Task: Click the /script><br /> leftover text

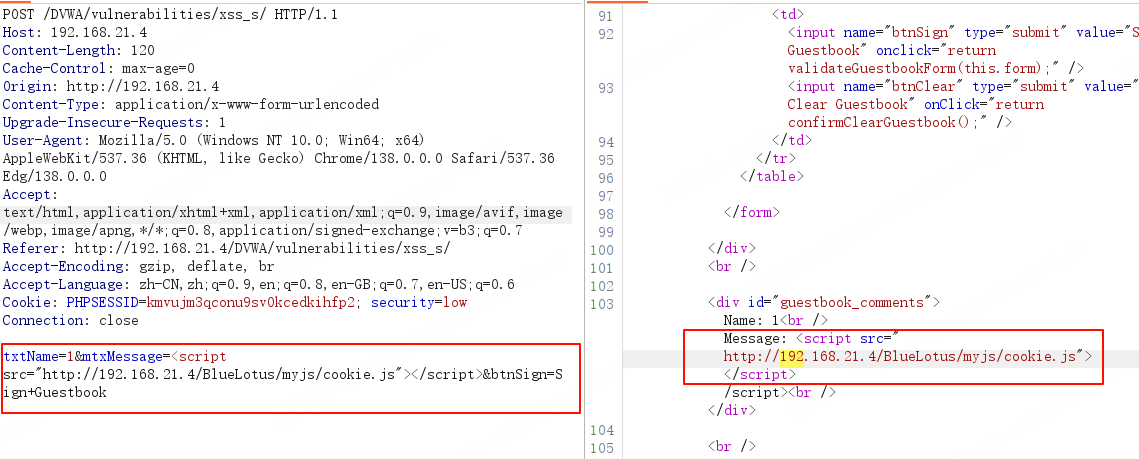Action: pyautogui.click(x=780, y=393)
